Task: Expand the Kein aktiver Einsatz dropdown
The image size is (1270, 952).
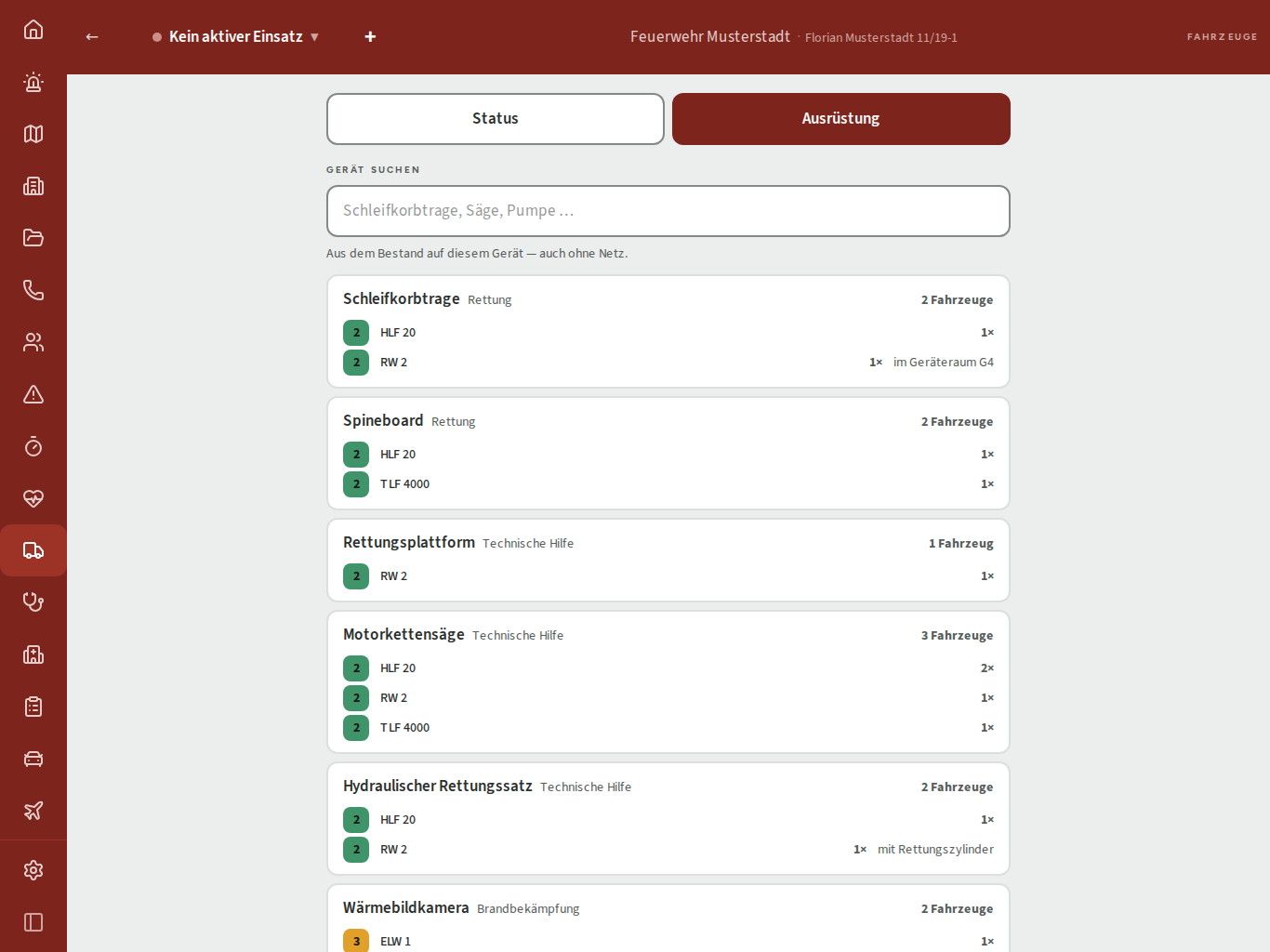Action: point(236,36)
